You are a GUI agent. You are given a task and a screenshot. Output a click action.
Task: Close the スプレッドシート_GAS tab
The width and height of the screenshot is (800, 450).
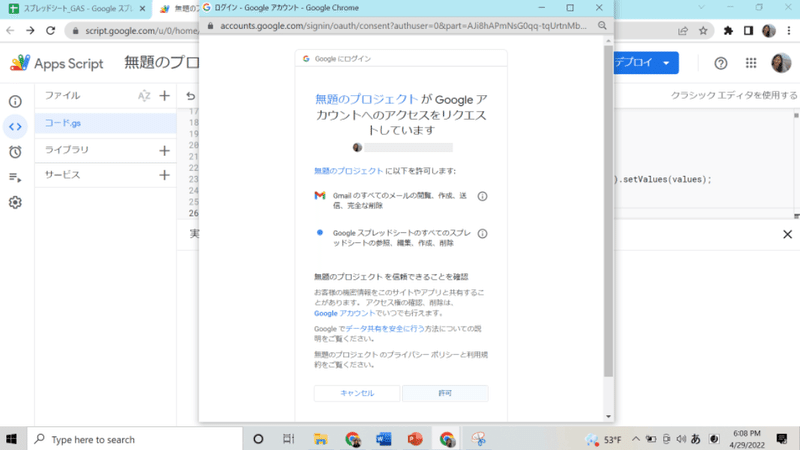point(142,9)
